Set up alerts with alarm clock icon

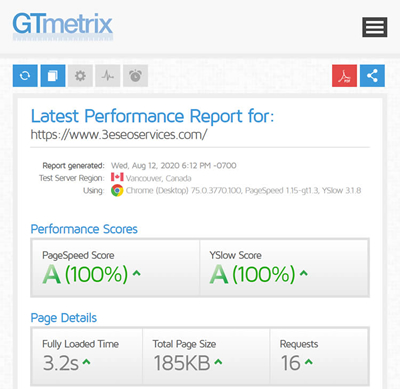coord(135,76)
